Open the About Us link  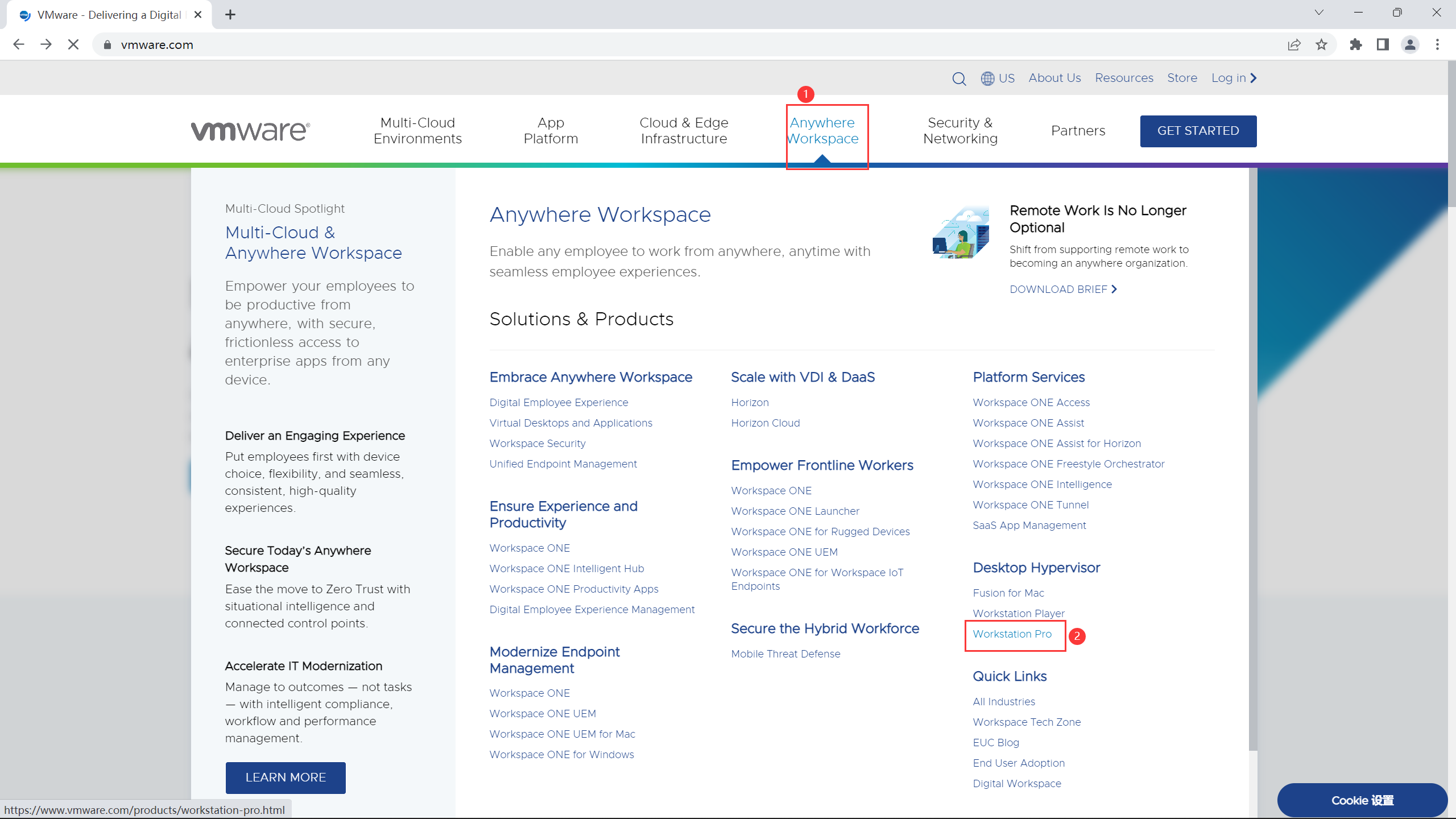pos(1054,78)
